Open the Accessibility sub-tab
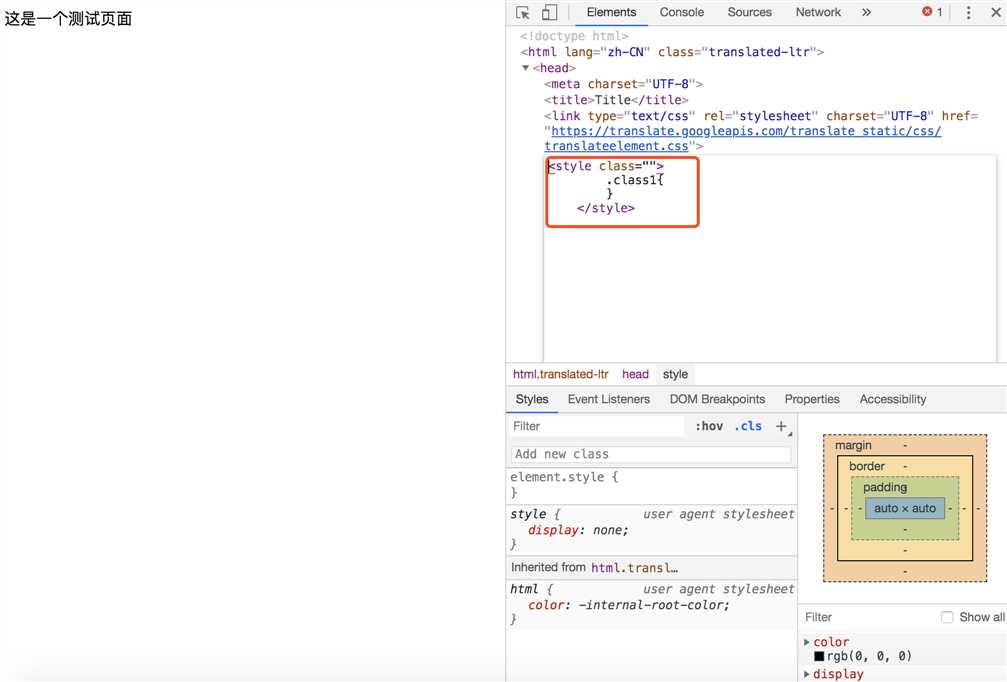Screen dimensions: 1007x682 (x=893, y=399)
